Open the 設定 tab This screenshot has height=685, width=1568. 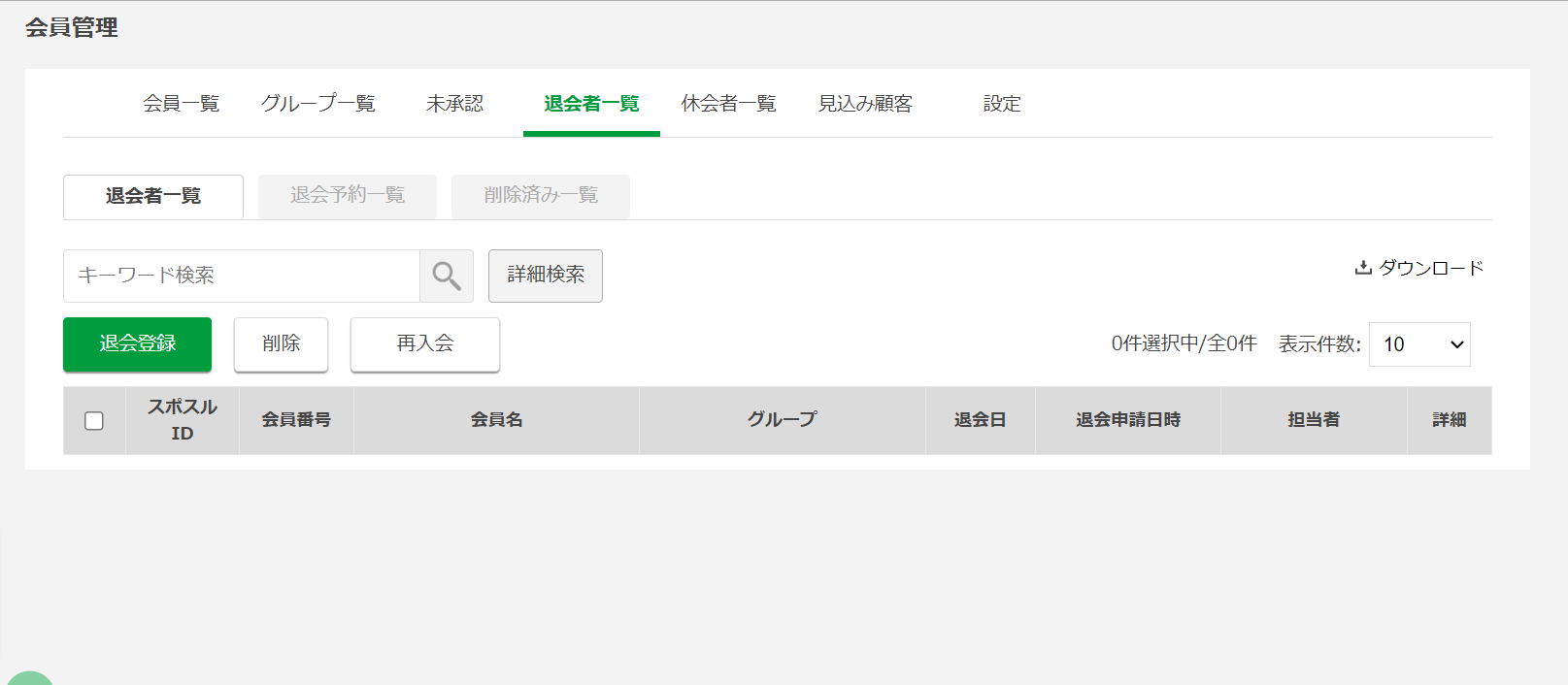click(1002, 104)
